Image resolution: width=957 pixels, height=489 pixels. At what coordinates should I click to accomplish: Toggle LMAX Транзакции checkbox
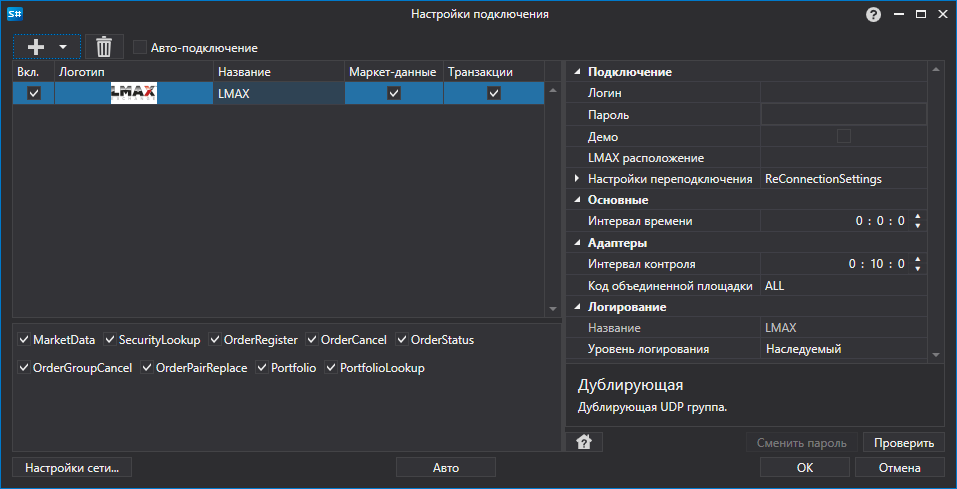[494, 93]
